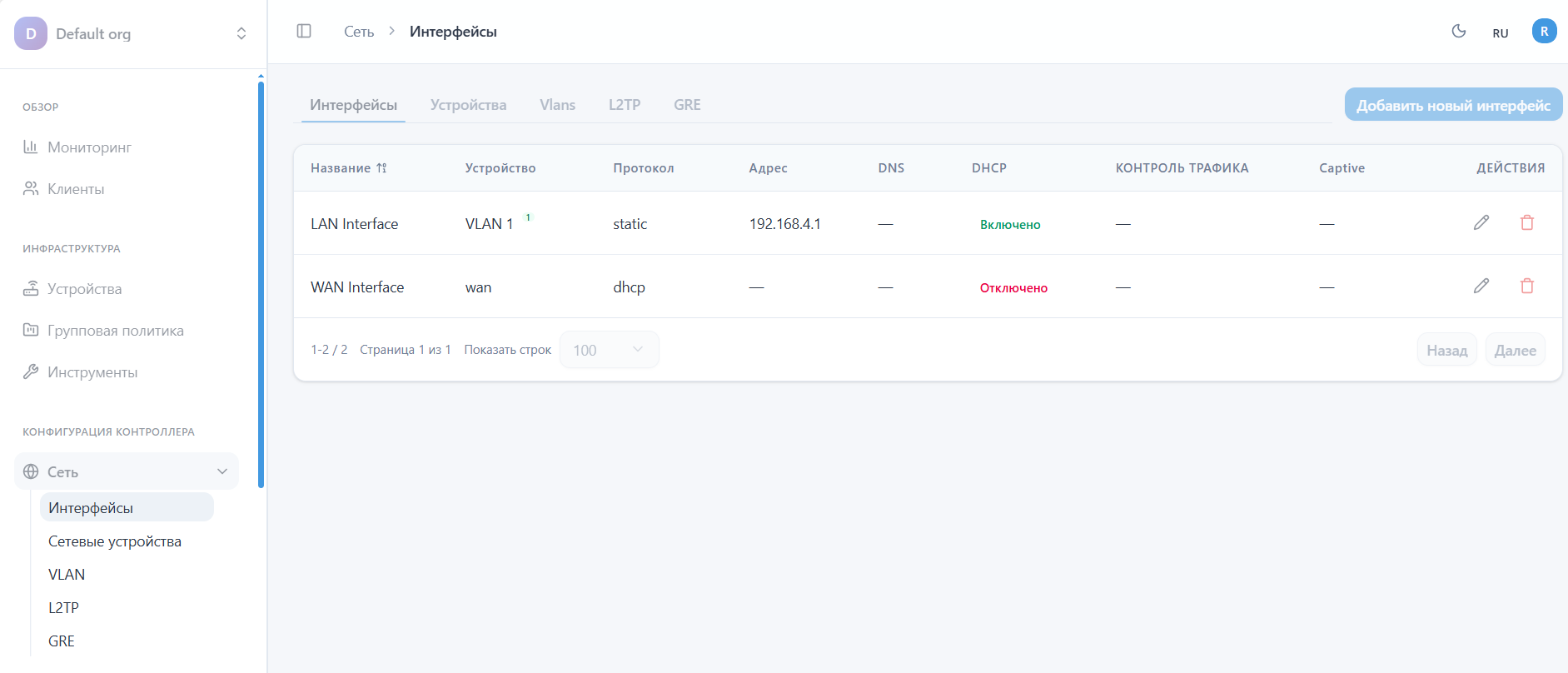Open the user avatar R menu
This screenshot has width=1568, height=673.
[1544, 32]
